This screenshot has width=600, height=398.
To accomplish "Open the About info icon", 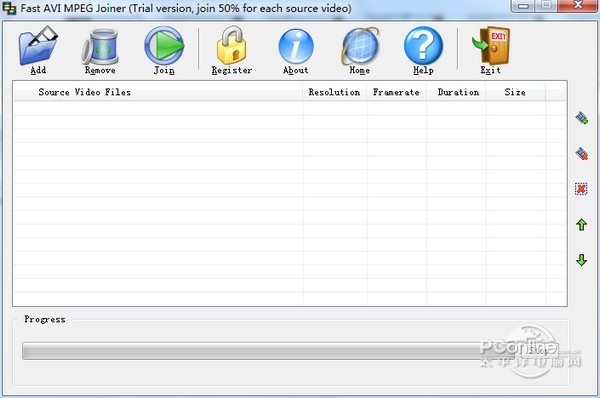I will point(296,46).
